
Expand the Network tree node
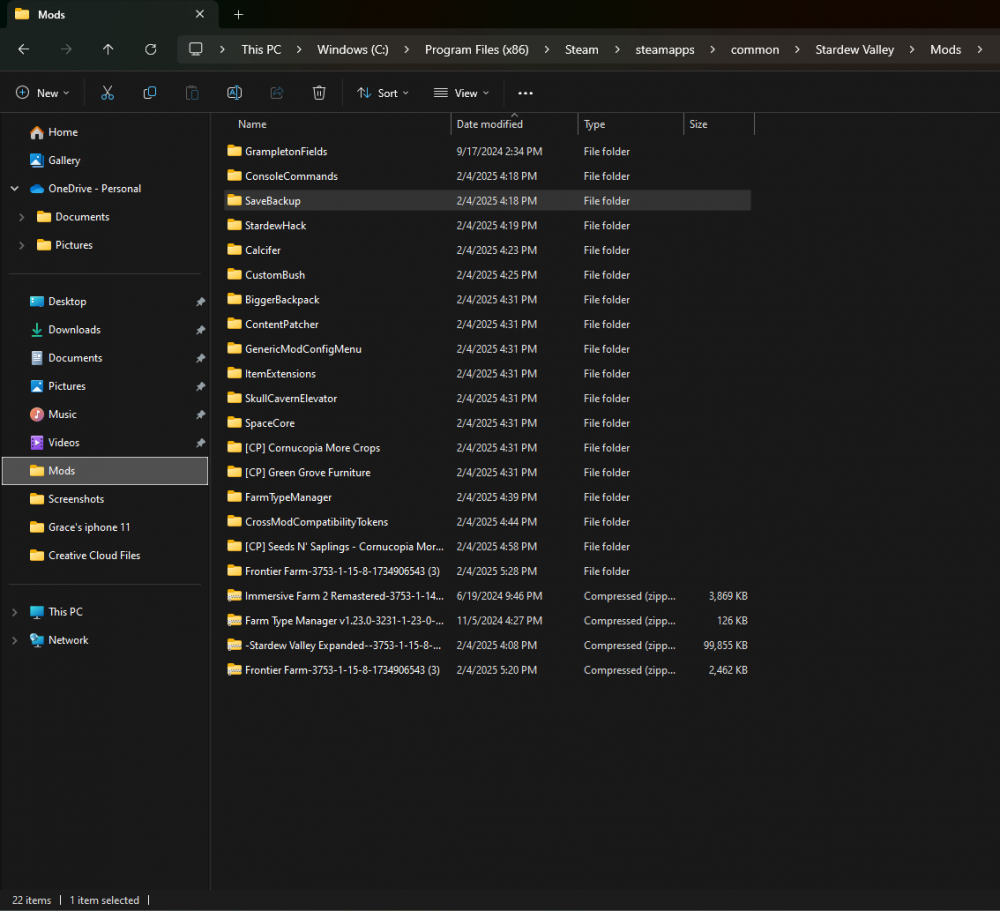coord(15,640)
